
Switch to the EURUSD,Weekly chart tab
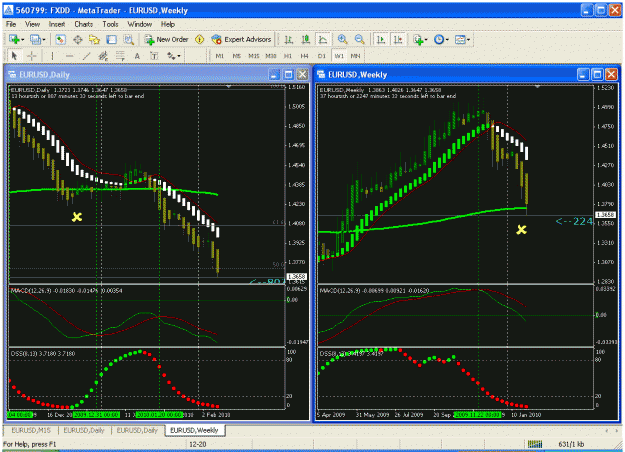194,430
